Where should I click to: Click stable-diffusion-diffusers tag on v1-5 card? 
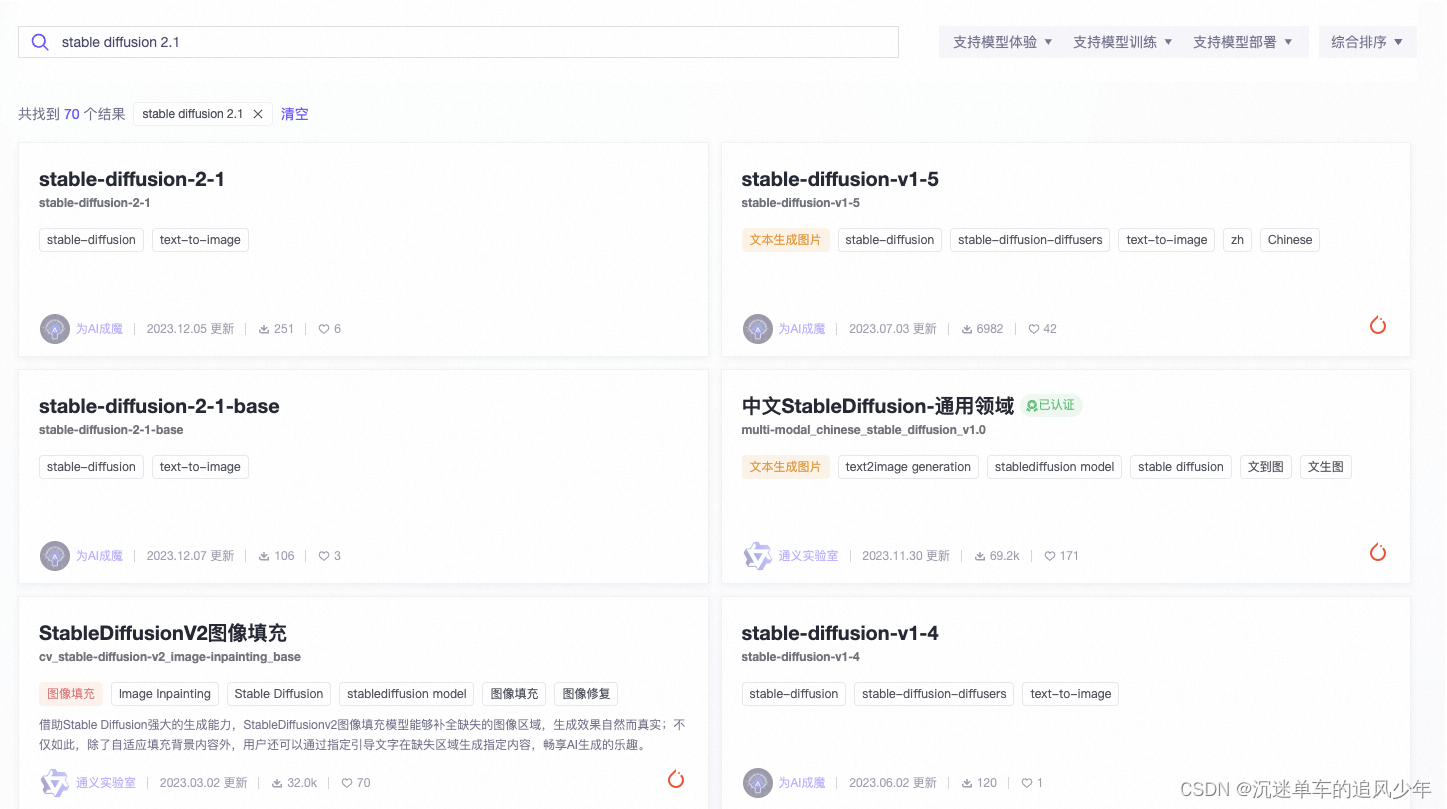(x=1030, y=240)
